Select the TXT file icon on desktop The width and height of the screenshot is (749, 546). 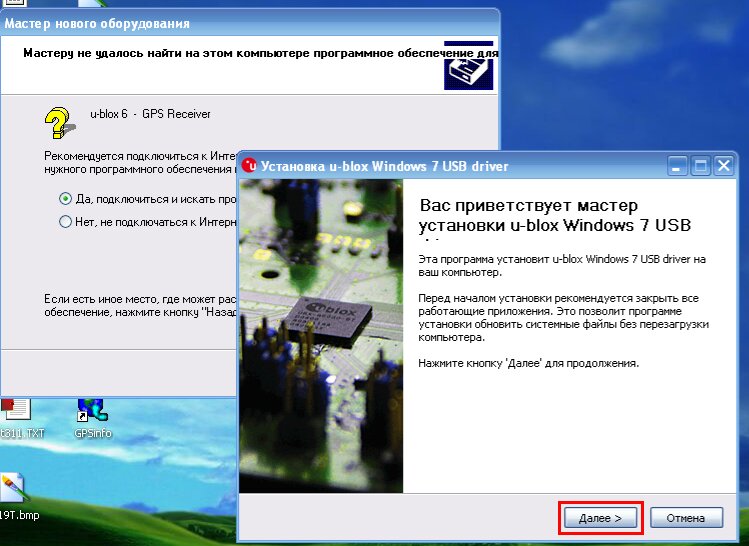click(15, 411)
